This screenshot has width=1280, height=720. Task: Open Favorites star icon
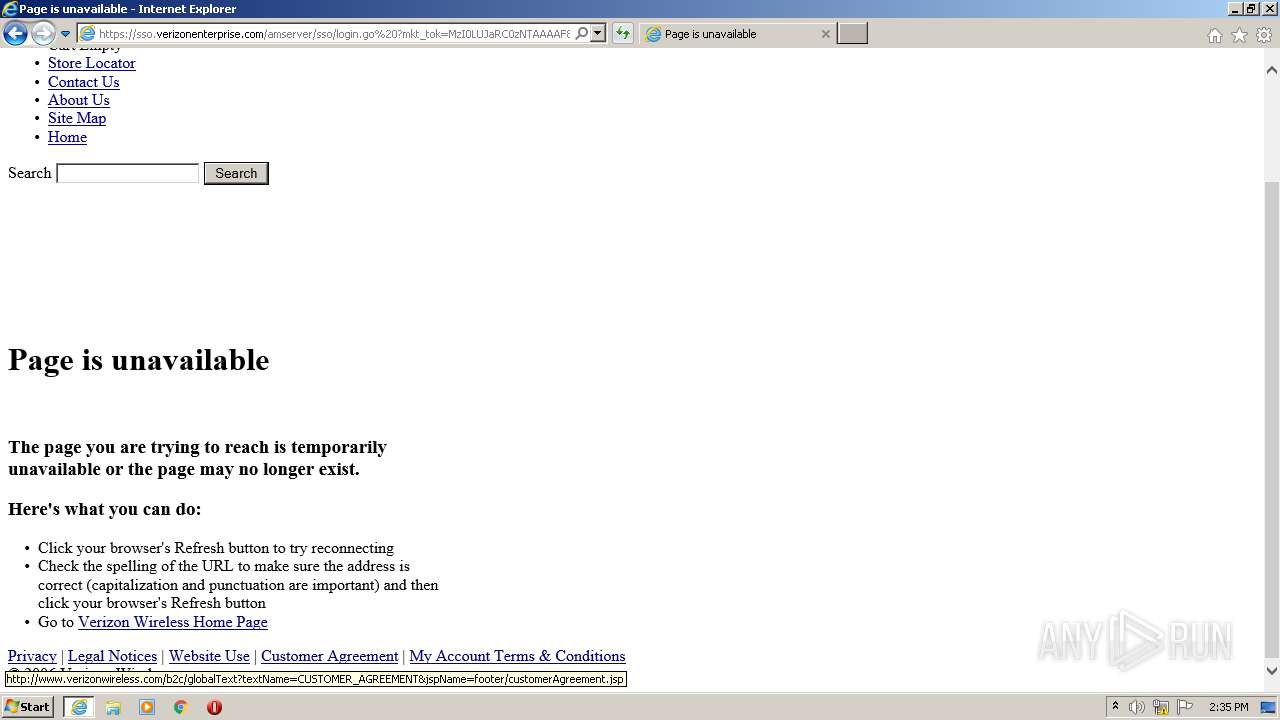[1239, 35]
